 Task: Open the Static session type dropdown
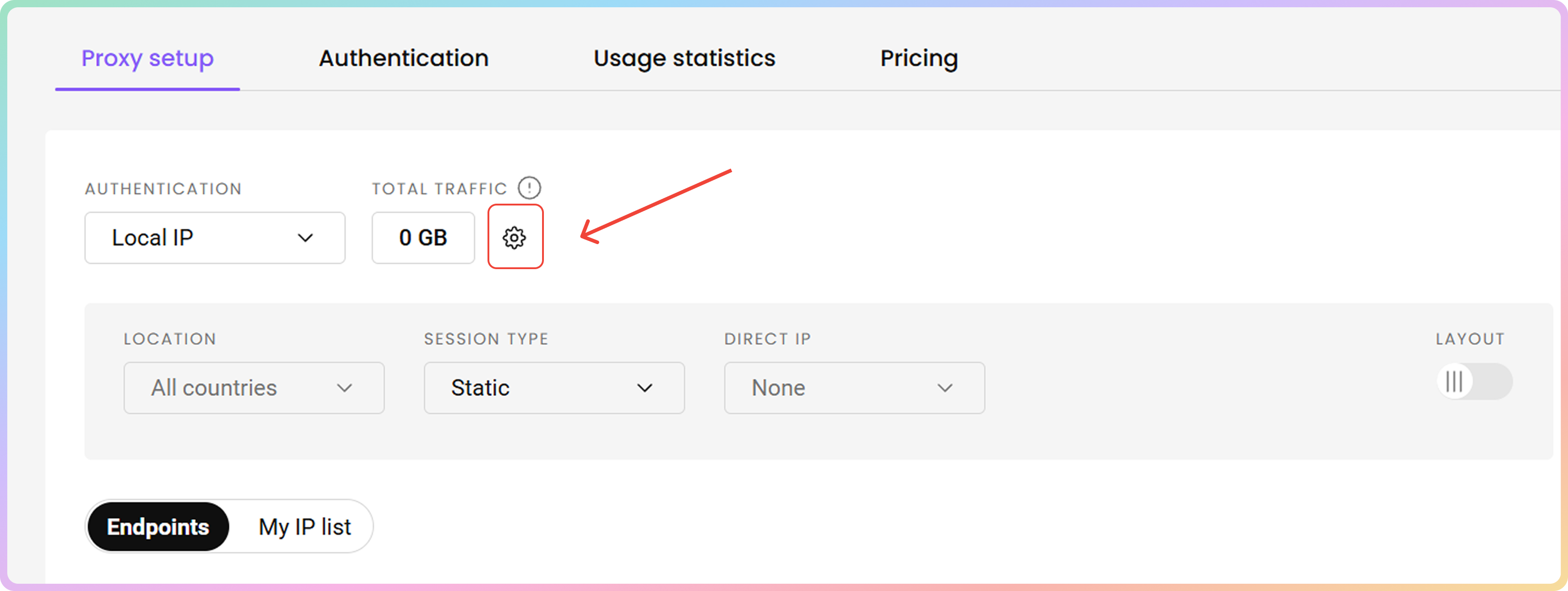coord(553,388)
